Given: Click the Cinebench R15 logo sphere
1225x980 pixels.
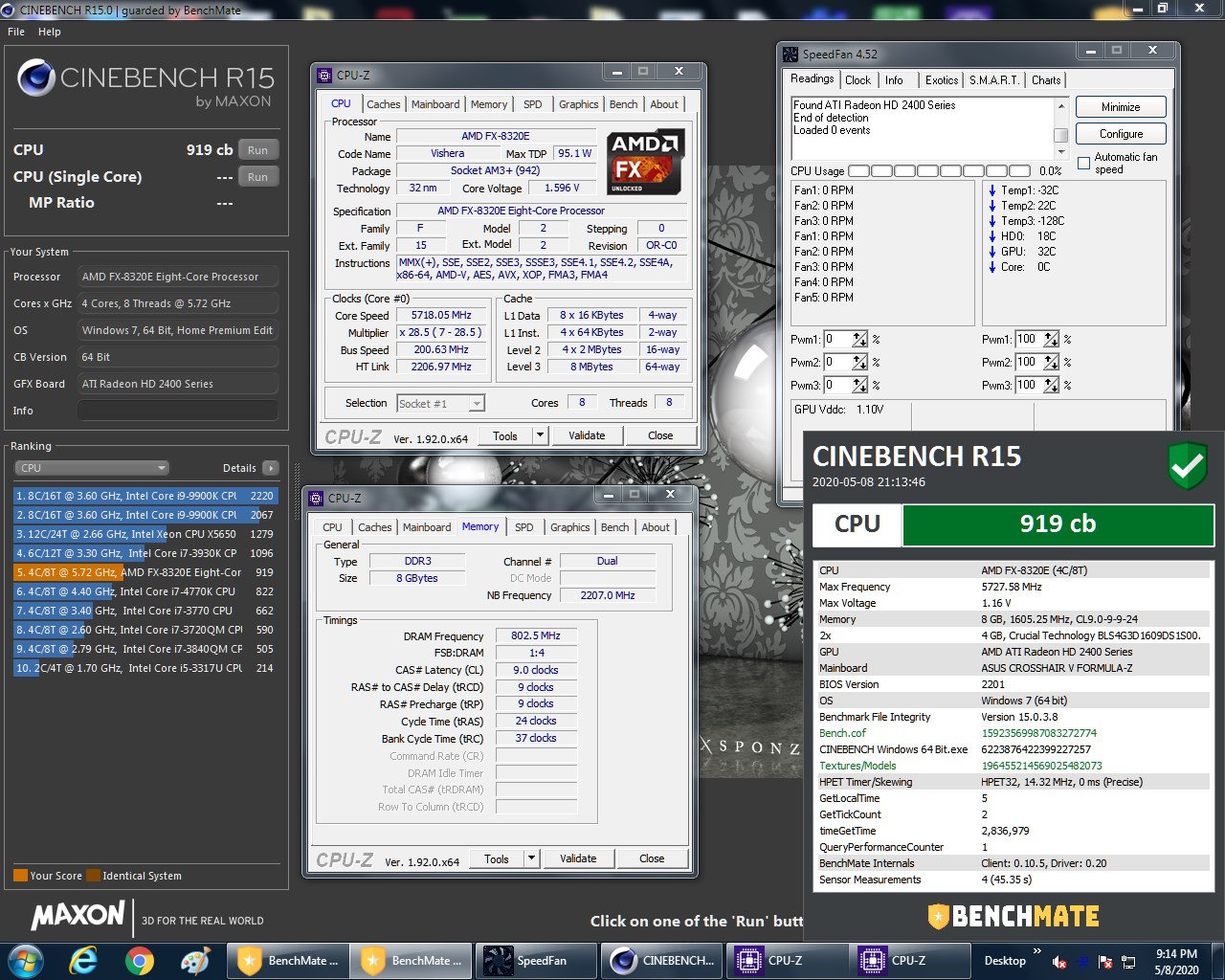Looking at the screenshot, I should [36, 78].
